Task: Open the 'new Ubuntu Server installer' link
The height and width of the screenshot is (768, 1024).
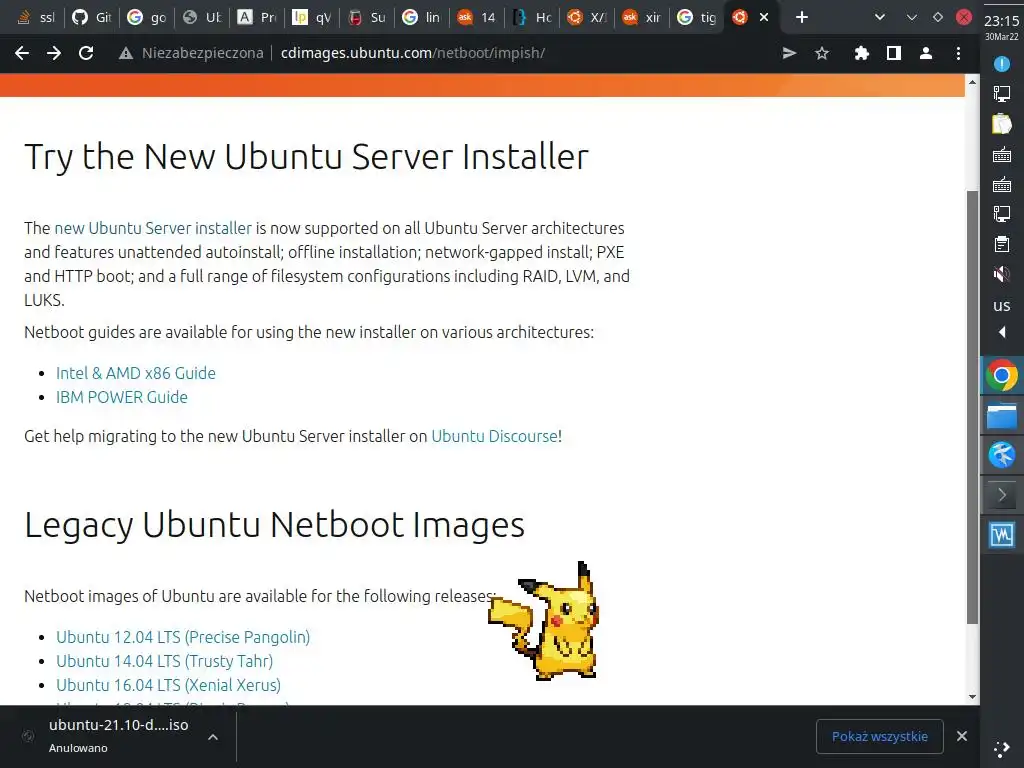Action: click(x=153, y=228)
